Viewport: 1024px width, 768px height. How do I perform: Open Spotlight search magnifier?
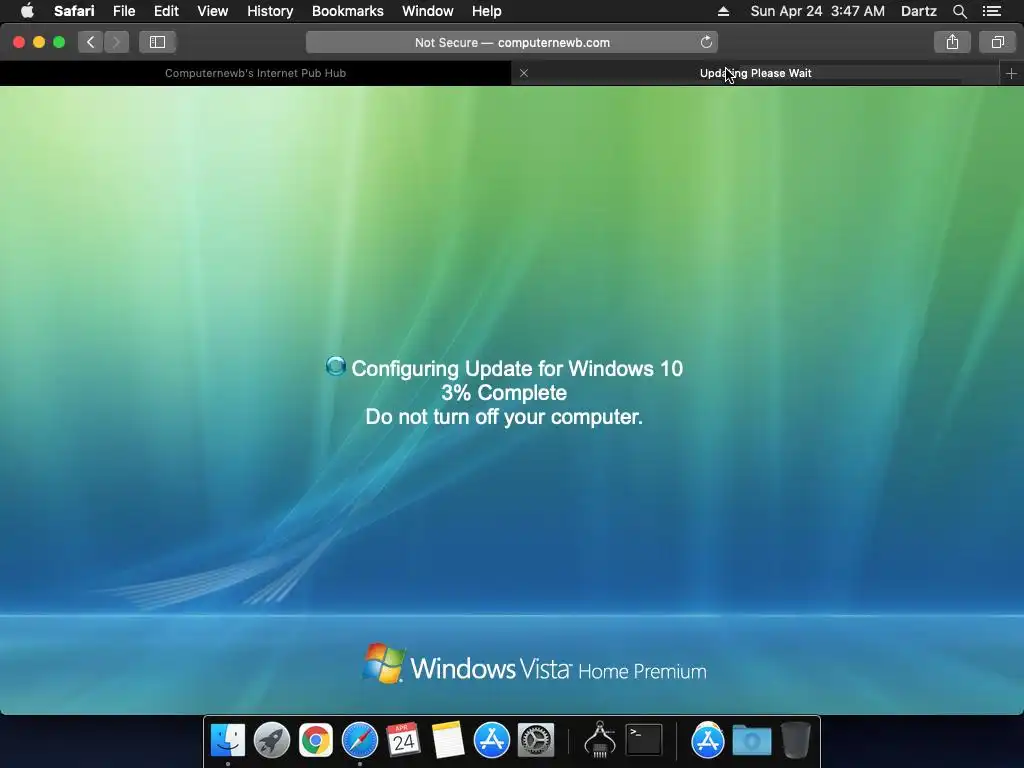(x=959, y=11)
